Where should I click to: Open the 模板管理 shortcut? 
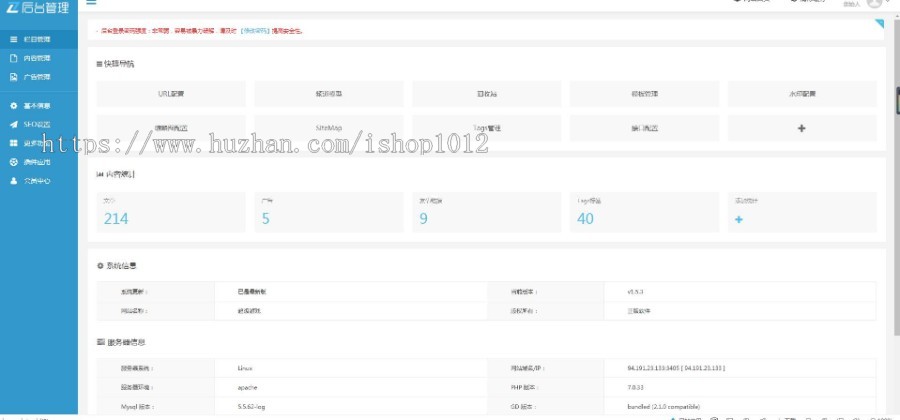tap(644, 94)
